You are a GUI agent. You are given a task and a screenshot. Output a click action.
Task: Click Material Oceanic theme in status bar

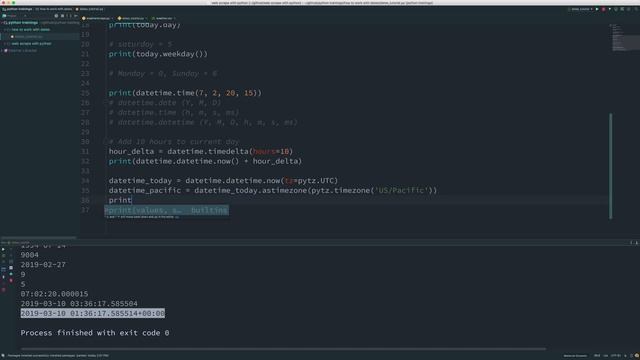(x=575, y=356)
